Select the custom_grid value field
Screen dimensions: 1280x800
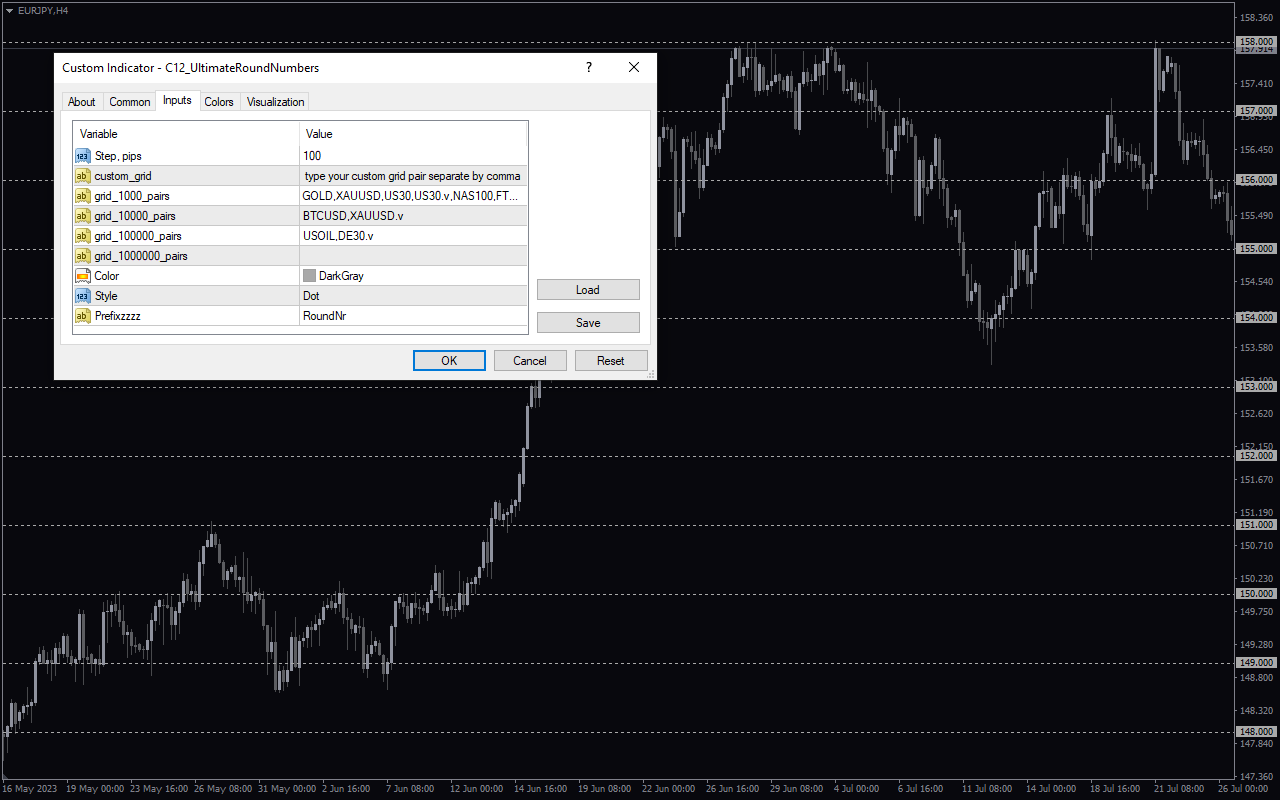(x=413, y=176)
